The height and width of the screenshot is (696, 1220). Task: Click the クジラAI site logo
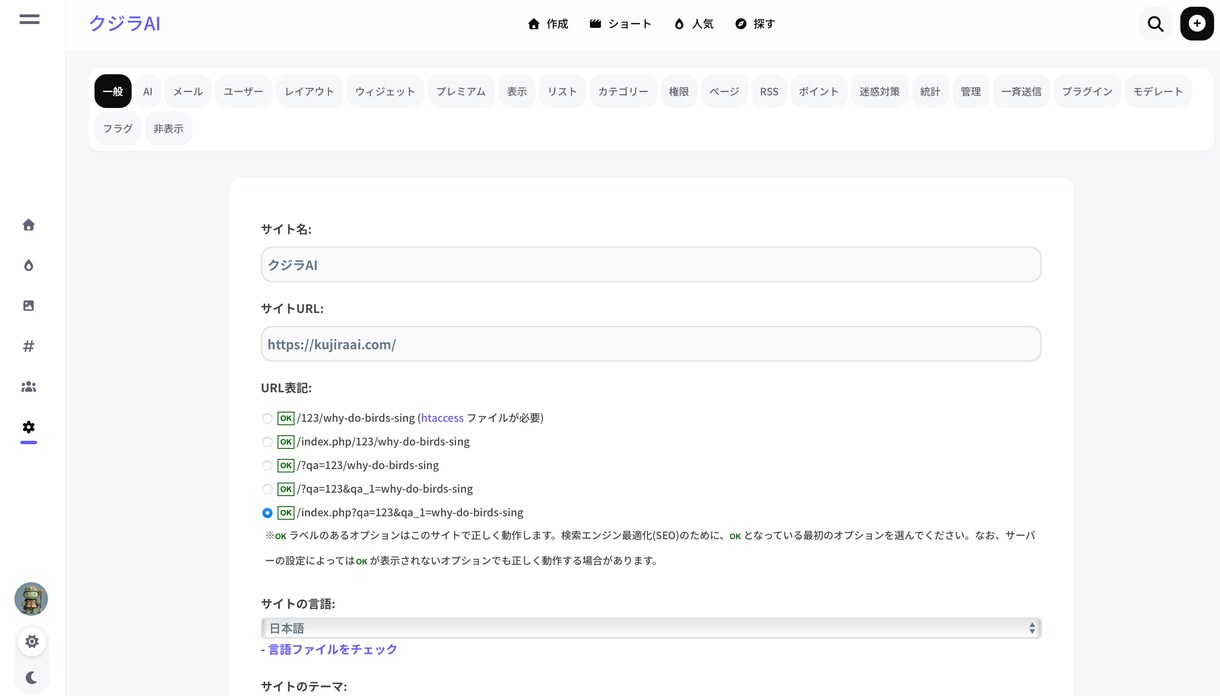[125, 24]
